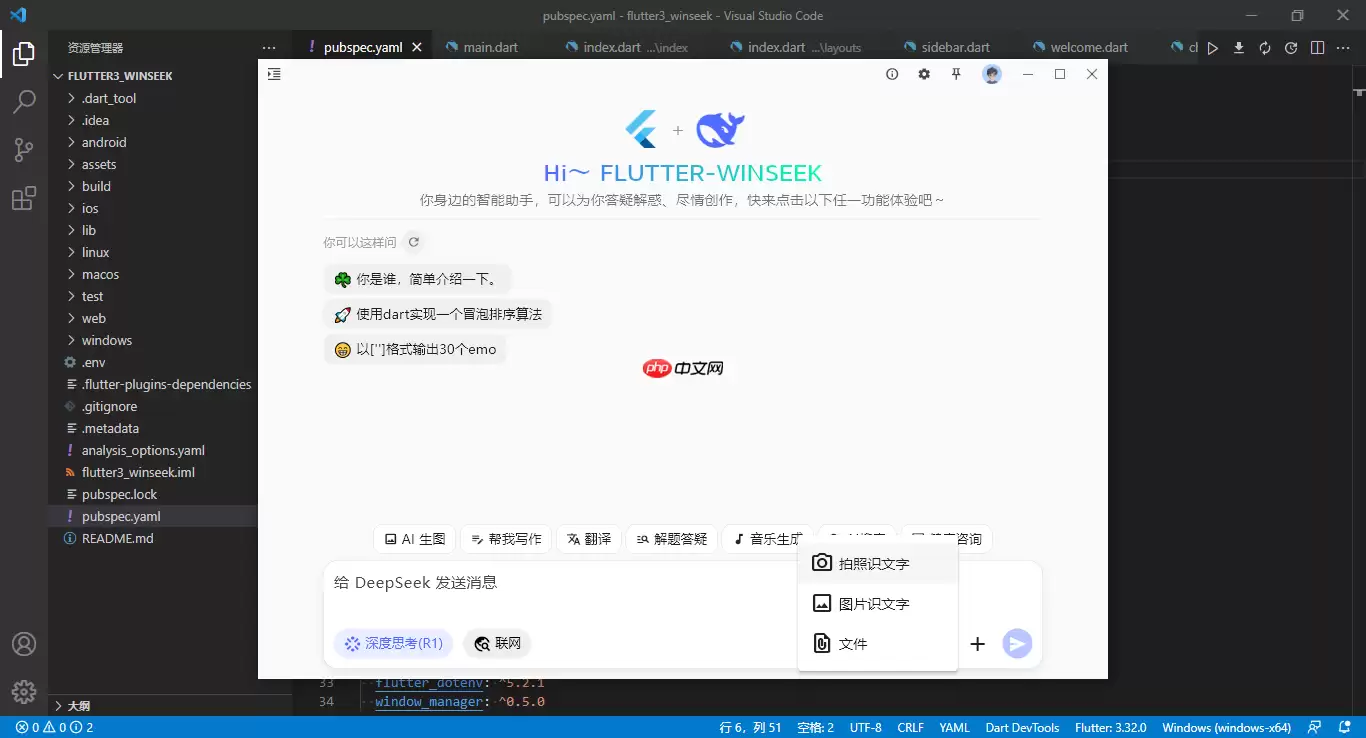The image size is (1366, 738).
Task: Select the sidebar.dart editor tab
Action: point(946,46)
